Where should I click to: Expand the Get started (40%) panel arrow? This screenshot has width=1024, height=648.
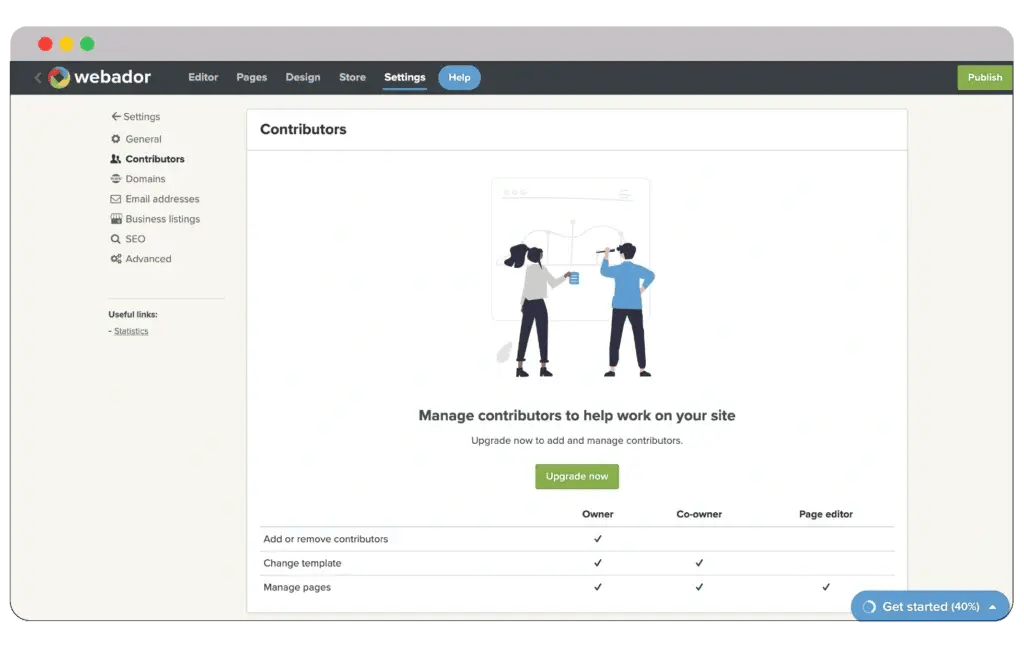[992, 607]
